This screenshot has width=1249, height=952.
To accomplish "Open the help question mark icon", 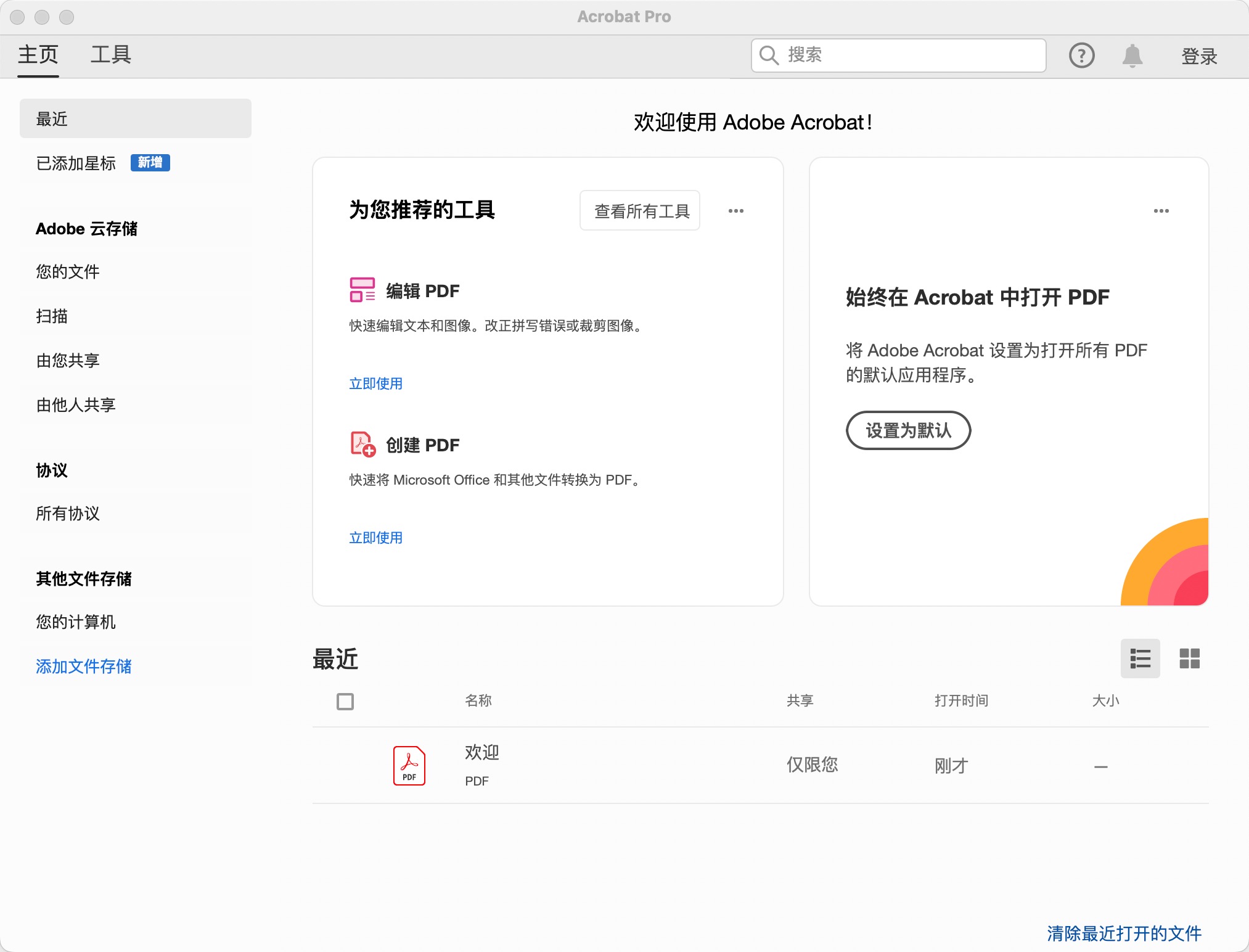I will [x=1081, y=55].
